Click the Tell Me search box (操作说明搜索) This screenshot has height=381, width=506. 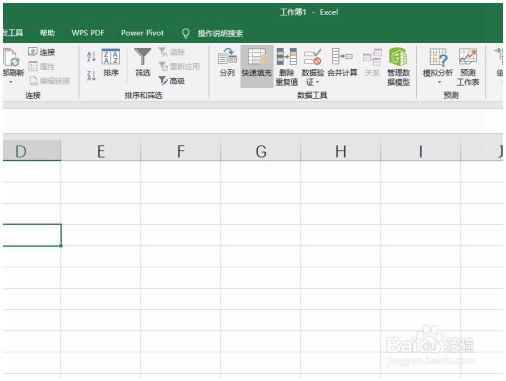pyautogui.click(x=220, y=33)
